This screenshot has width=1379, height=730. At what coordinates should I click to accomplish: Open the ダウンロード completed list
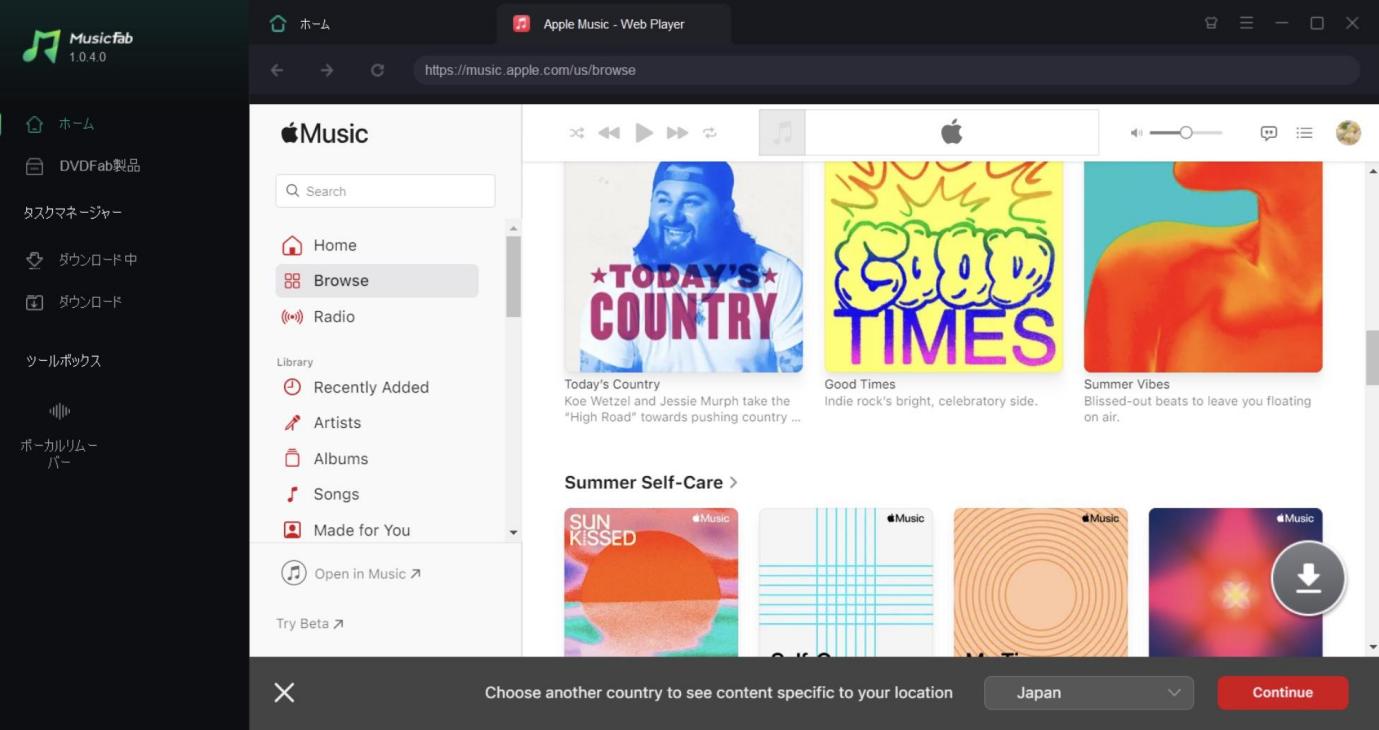[75, 302]
